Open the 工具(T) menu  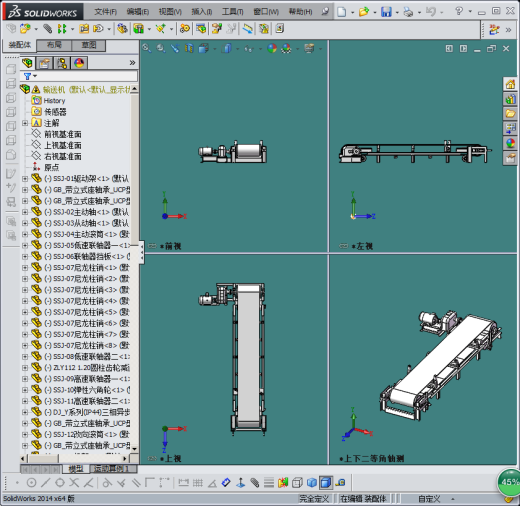233,12
